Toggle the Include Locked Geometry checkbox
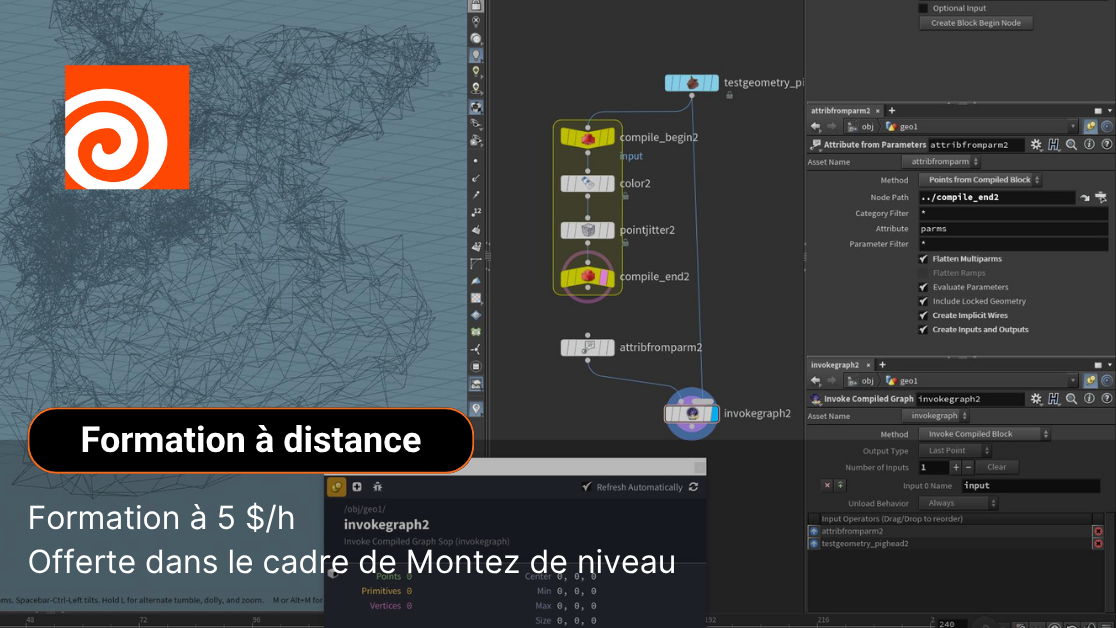Screen dimensions: 1116x628 (923, 302)
